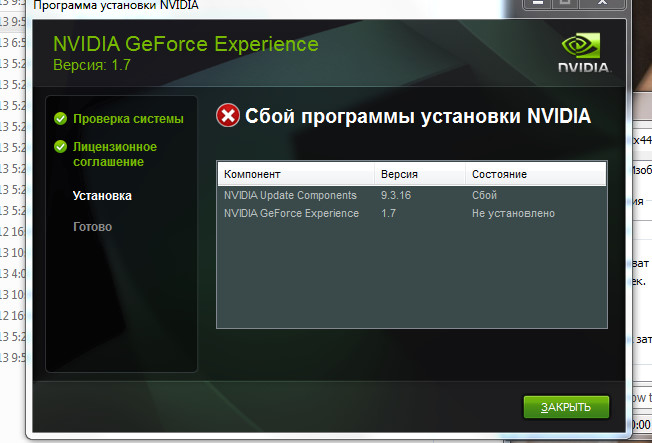652x443 pixels.
Task: Click the Версия column header
Action: click(420, 174)
